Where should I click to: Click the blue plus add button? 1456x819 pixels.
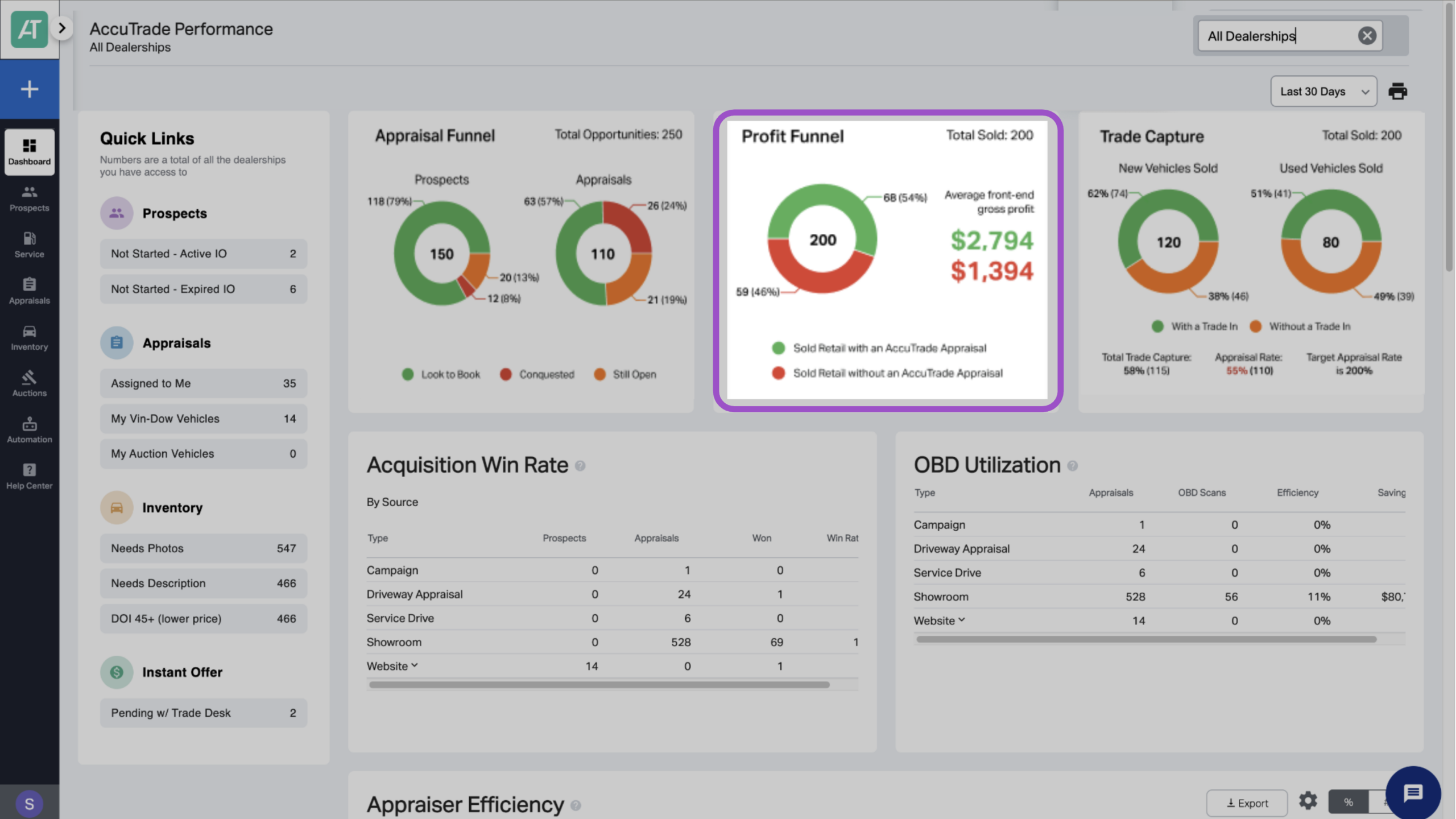(x=30, y=89)
